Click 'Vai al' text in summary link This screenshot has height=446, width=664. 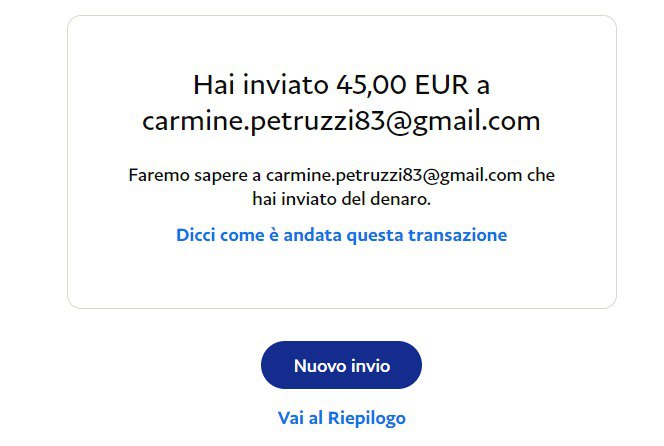click(301, 418)
